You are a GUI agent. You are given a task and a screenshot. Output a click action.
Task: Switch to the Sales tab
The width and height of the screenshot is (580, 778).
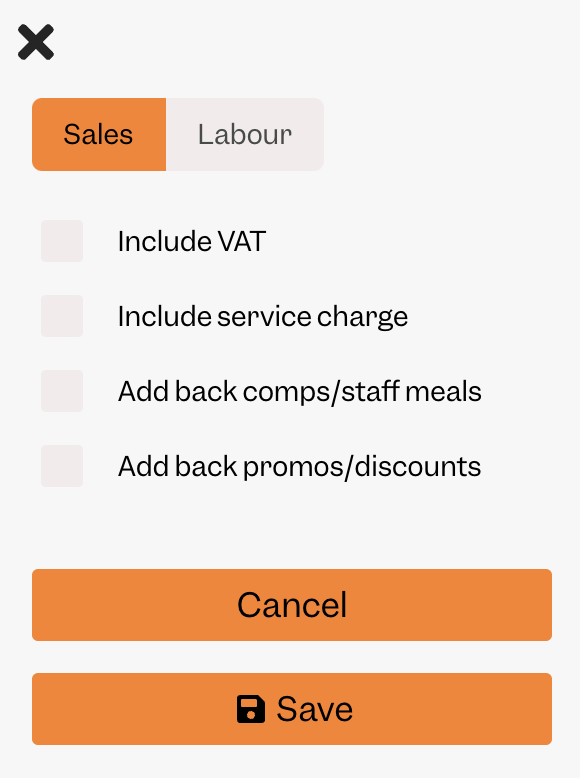point(99,134)
